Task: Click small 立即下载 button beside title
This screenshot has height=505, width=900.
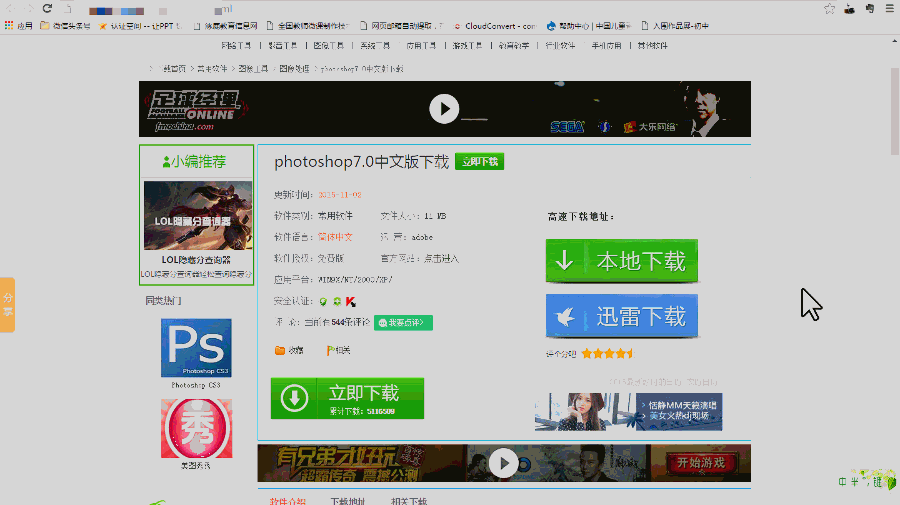Action: (x=479, y=162)
